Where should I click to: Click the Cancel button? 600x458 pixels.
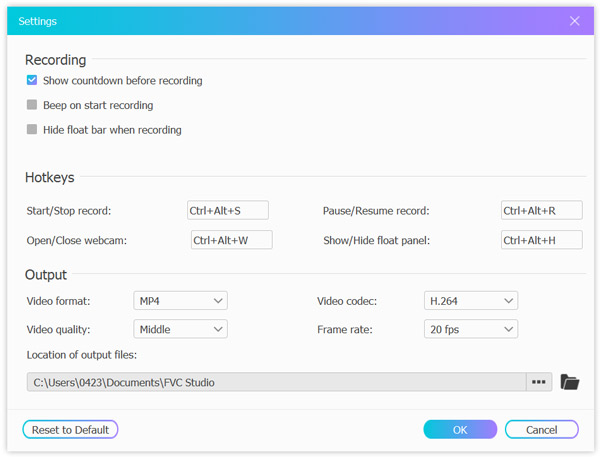click(541, 430)
